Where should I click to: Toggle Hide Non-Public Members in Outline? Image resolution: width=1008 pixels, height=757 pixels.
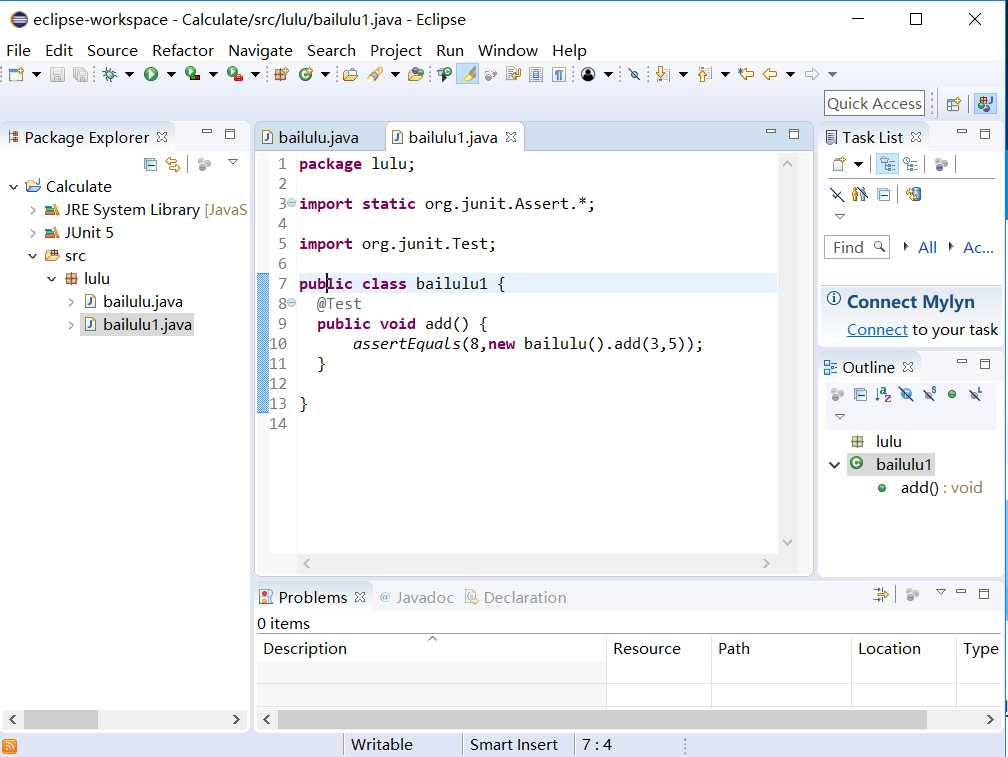(952, 395)
